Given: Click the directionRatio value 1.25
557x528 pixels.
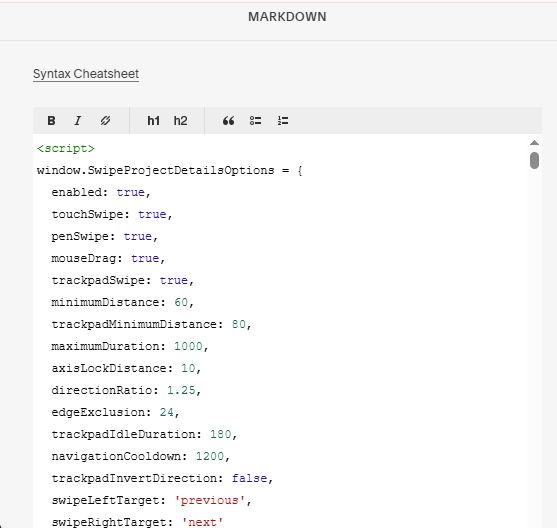Looking at the screenshot, I should coord(181,390).
